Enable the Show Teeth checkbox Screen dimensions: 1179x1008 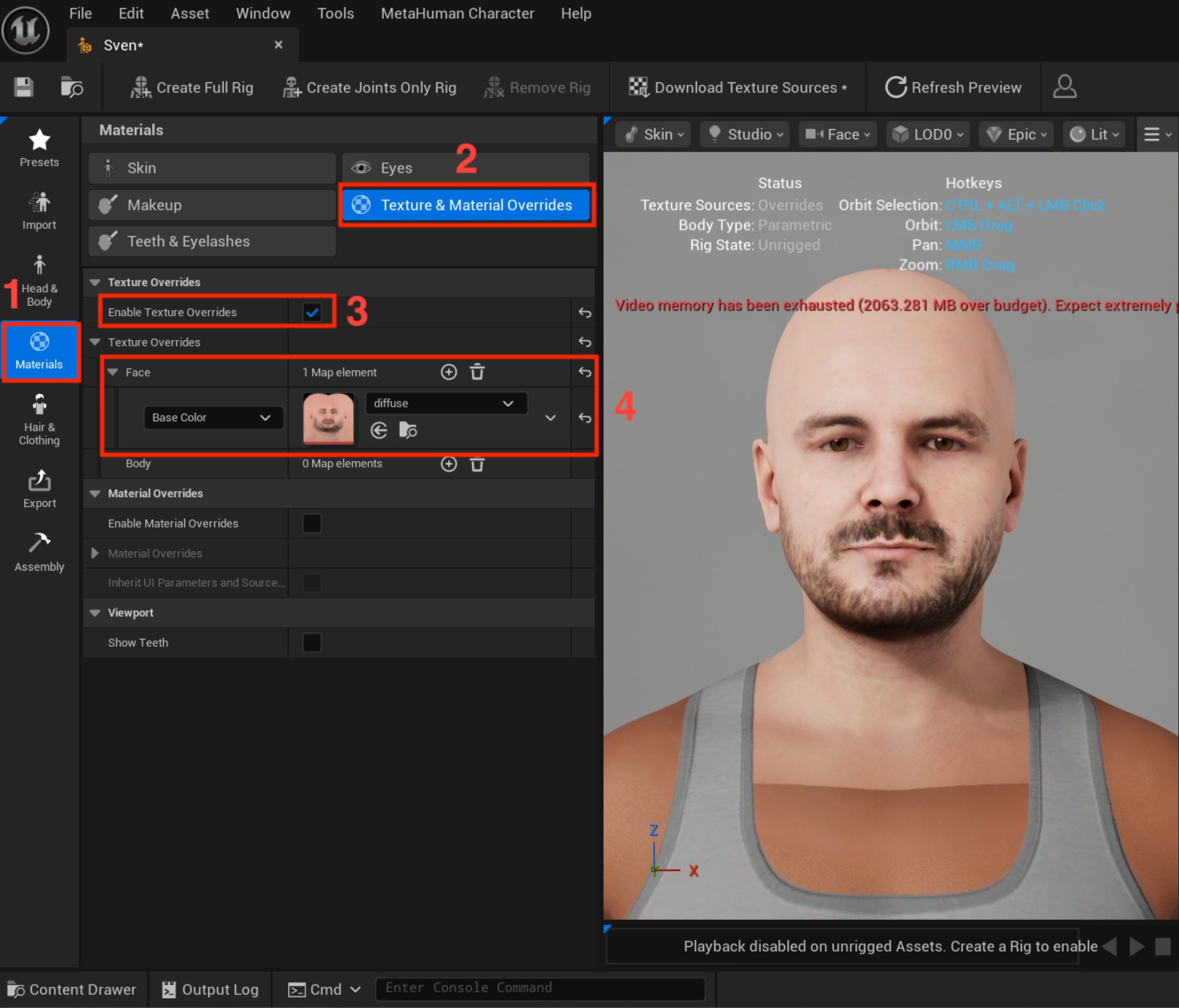pos(312,643)
